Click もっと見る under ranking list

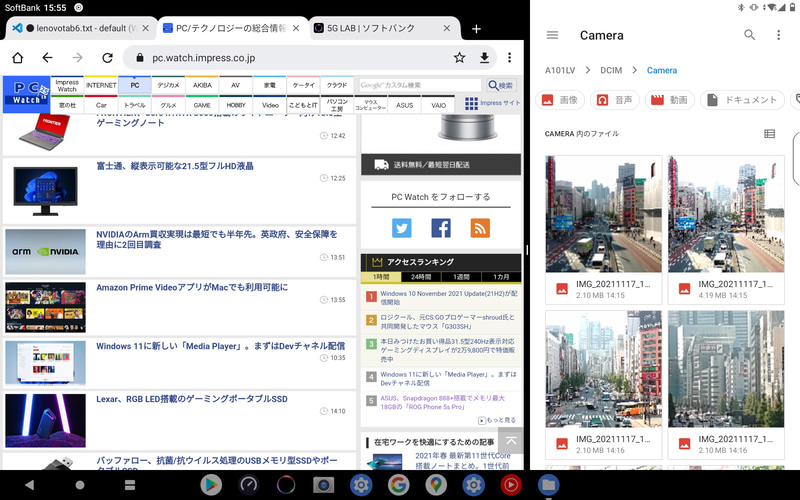(x=497, y=420)
